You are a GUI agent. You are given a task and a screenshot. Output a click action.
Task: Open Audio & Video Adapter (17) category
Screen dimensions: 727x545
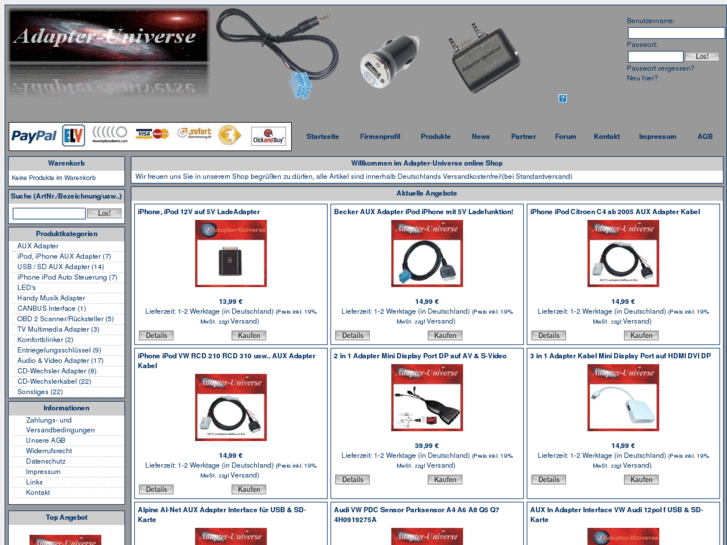pos(60,360)
